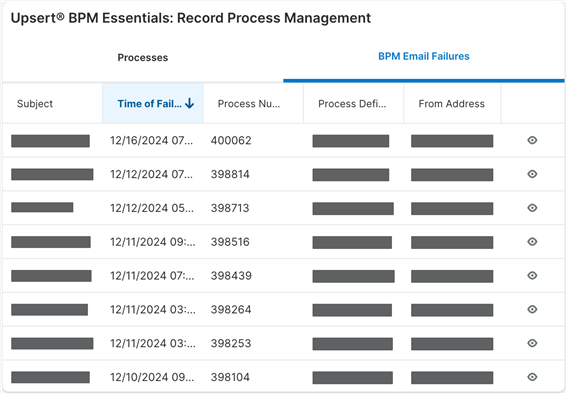
Task: Click failure time 12/11/2024 09:... cell
Action: 153,242
